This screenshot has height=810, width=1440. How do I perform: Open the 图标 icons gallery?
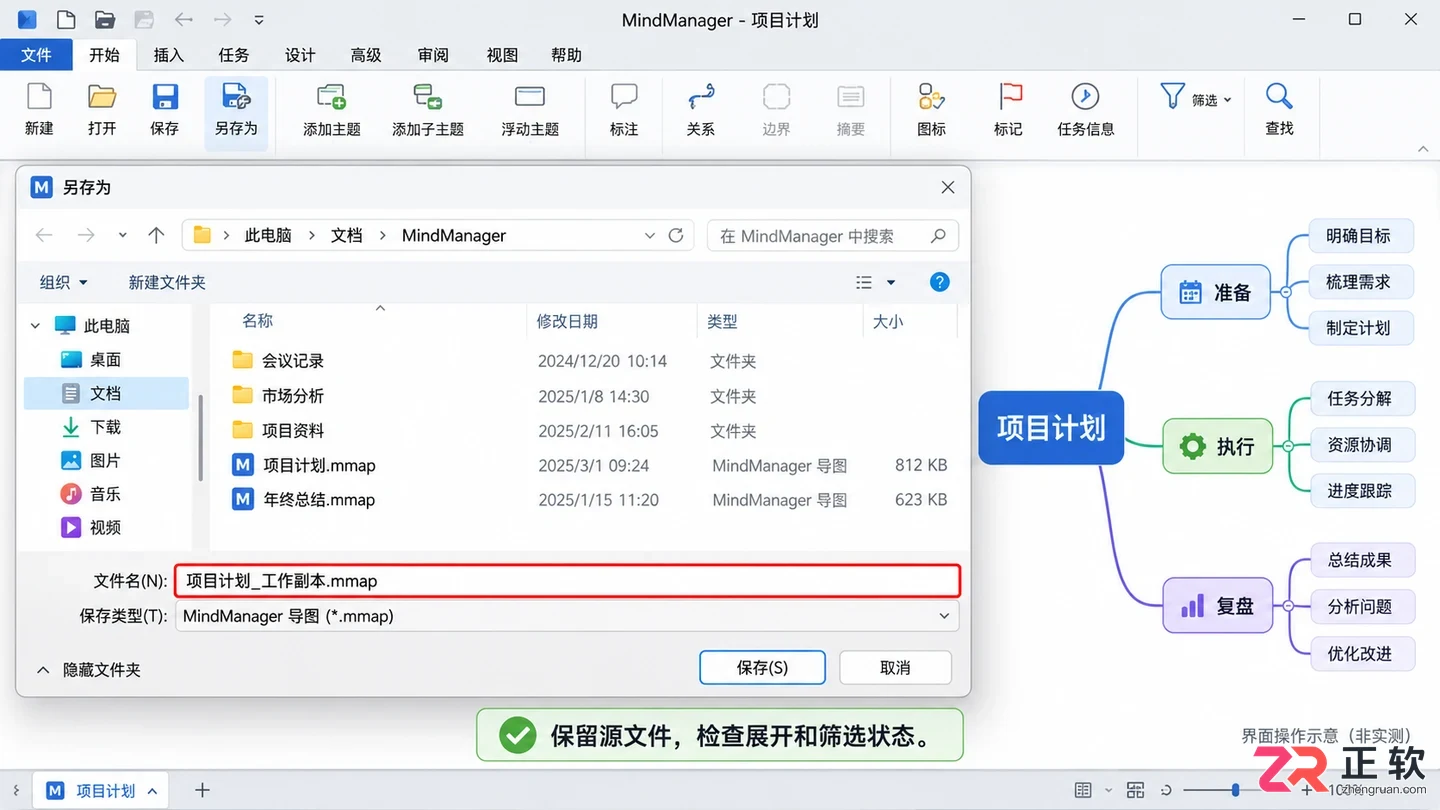point(931,97)
